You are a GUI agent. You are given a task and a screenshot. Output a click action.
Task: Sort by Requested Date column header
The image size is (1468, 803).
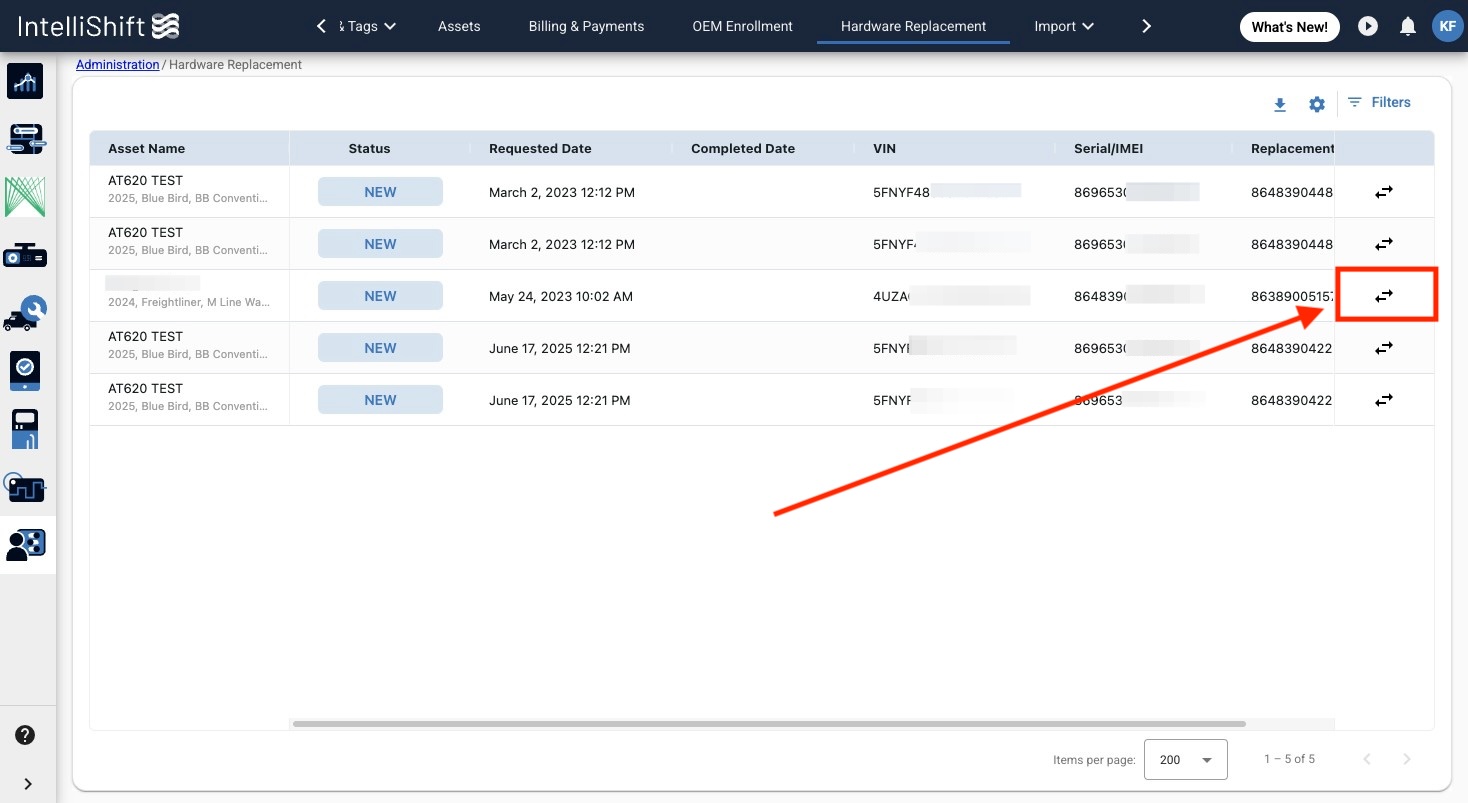[x=540, y=148]
